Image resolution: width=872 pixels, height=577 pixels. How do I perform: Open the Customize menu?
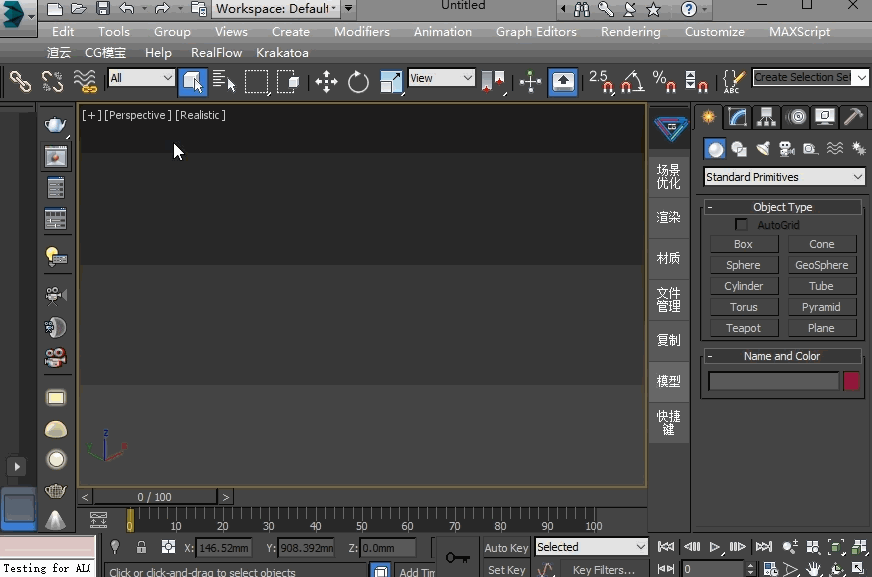click(714, 31)
